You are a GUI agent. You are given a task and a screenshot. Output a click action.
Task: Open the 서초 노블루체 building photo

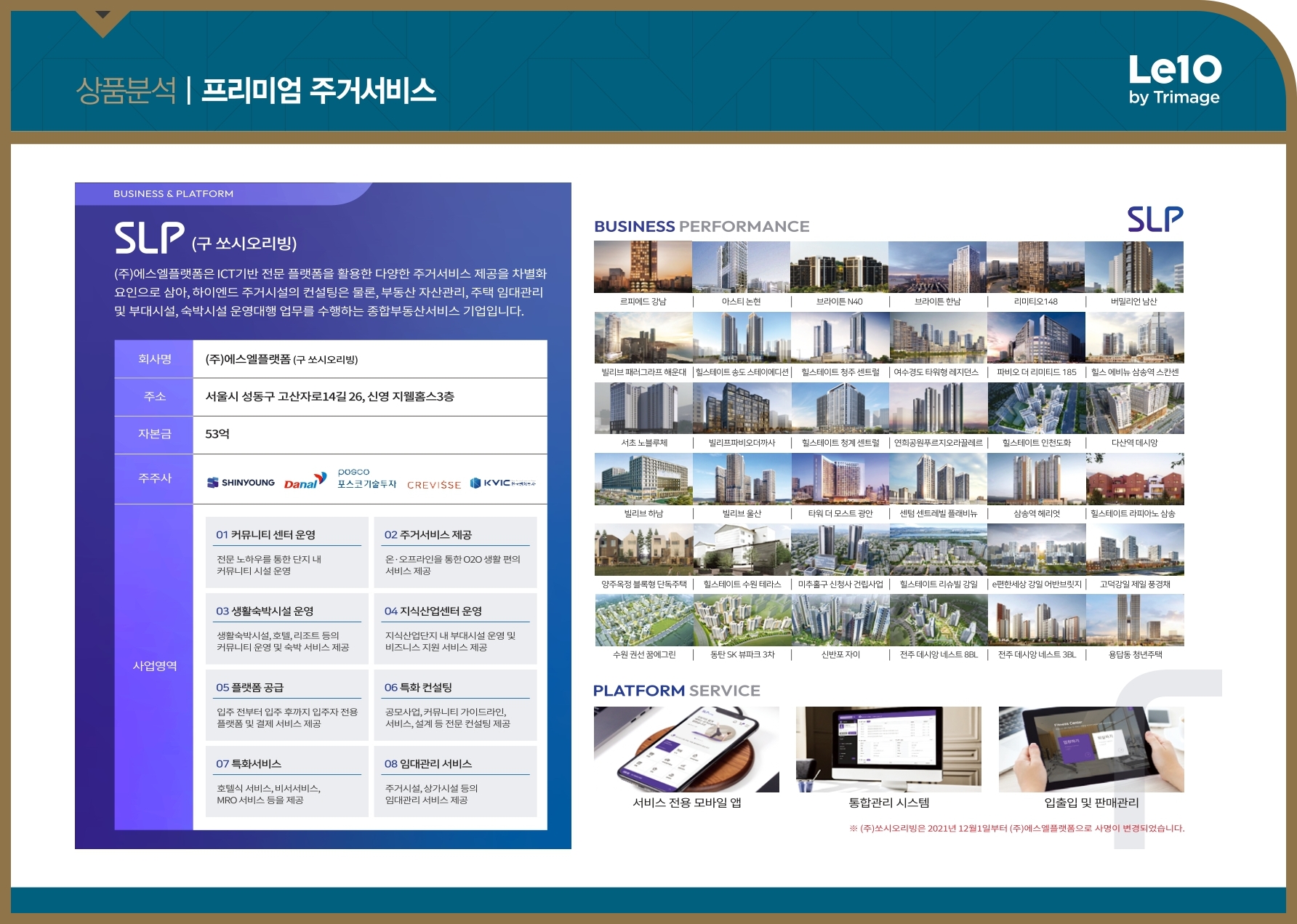(x=643, y=408)
